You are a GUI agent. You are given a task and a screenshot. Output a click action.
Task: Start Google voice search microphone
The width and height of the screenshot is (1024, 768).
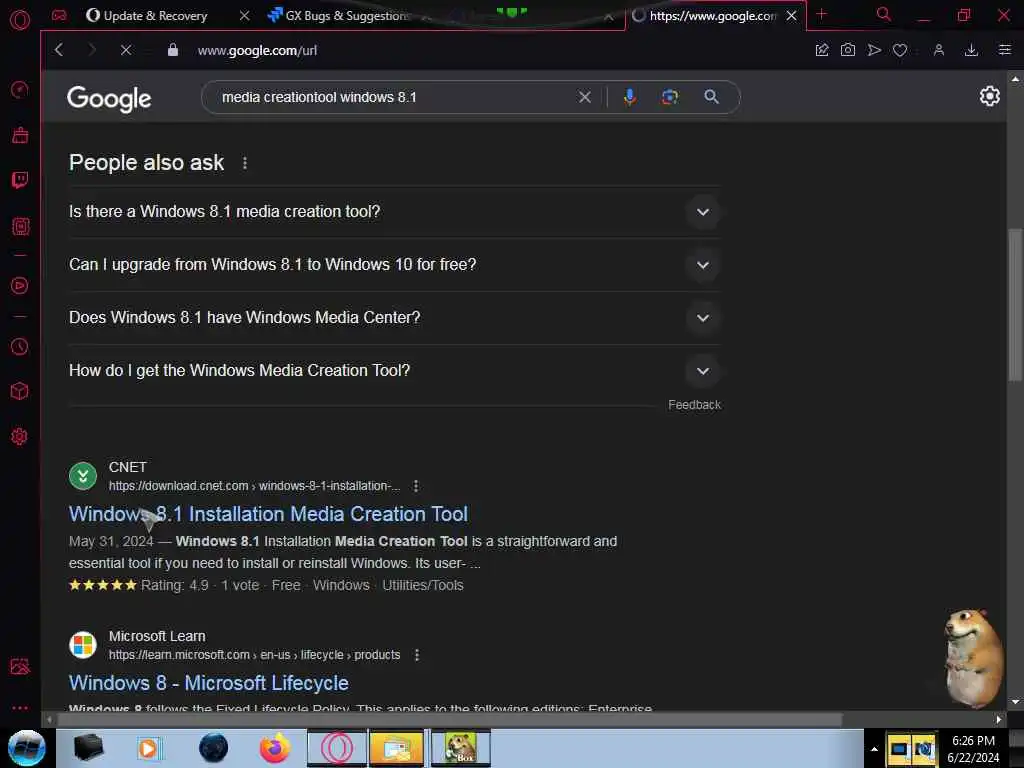[630, 97]
